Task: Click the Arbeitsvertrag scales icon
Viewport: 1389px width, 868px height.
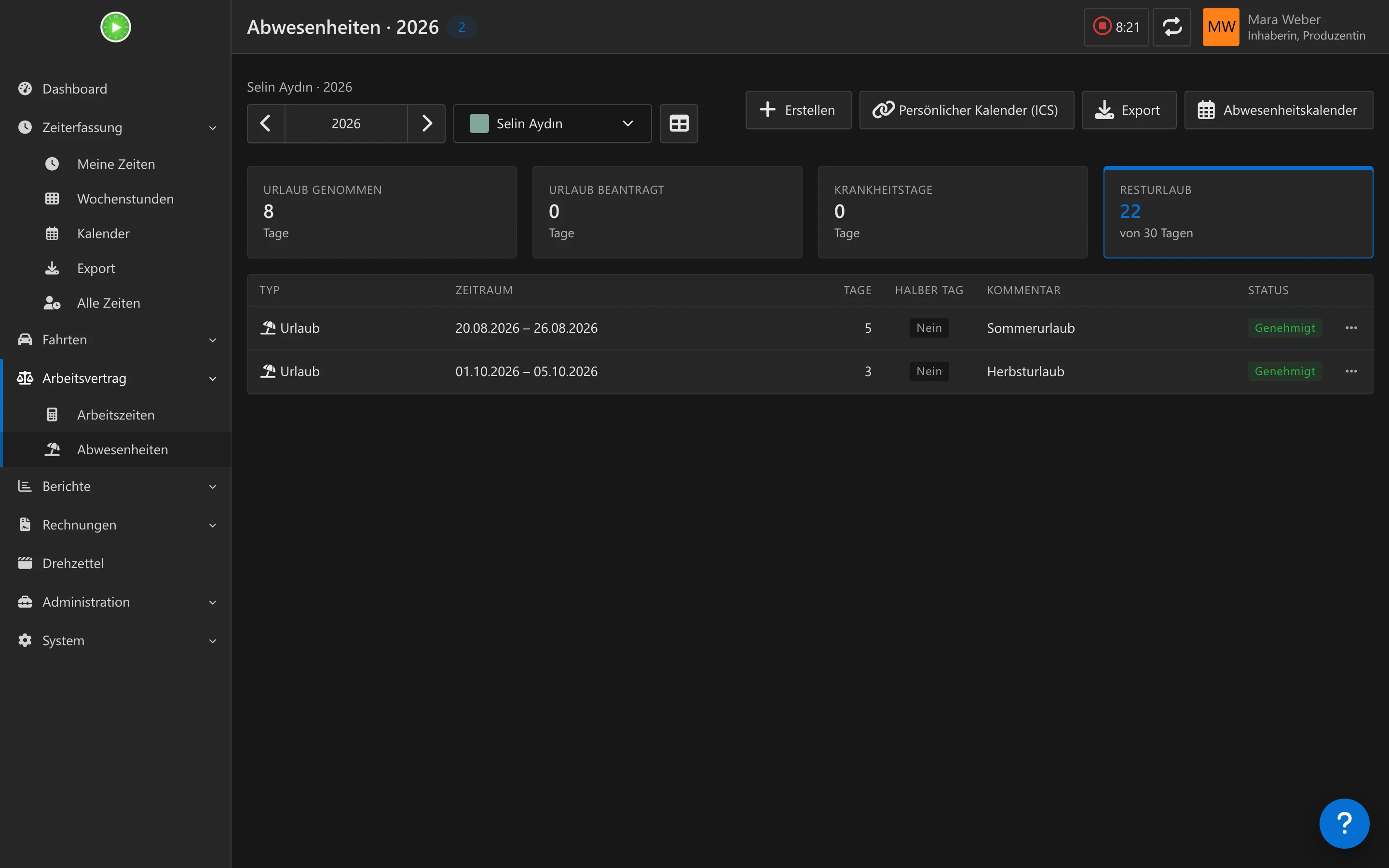Action: click(x=25, y=378)
